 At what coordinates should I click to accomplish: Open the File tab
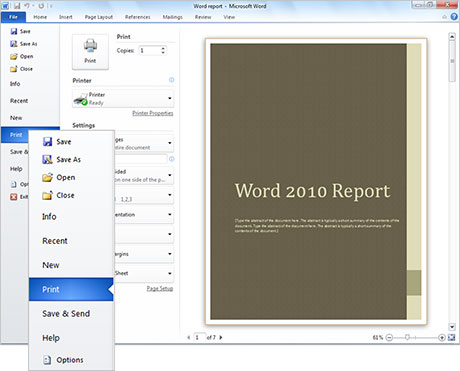13,17
